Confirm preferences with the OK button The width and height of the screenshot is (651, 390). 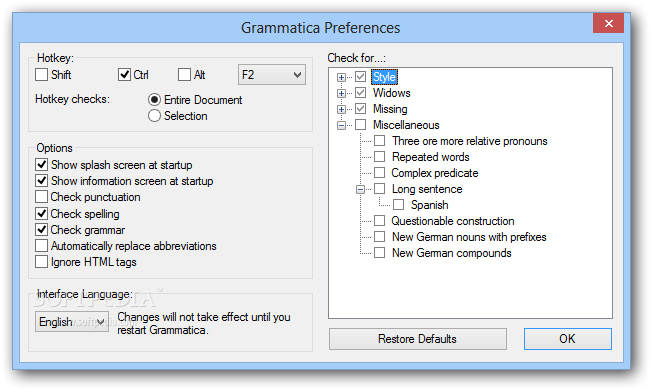coord(568,339)
